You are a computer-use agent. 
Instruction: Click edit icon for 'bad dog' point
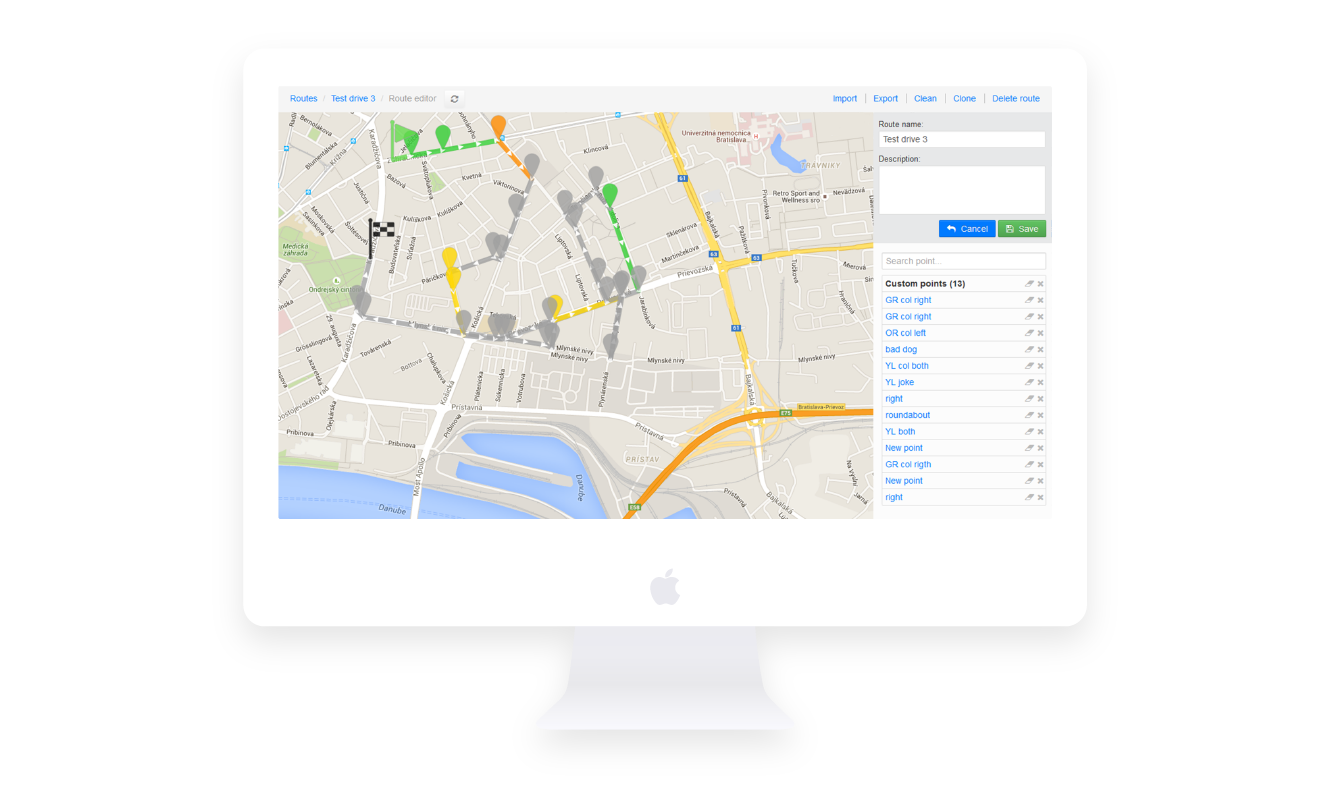point(1029,350)
